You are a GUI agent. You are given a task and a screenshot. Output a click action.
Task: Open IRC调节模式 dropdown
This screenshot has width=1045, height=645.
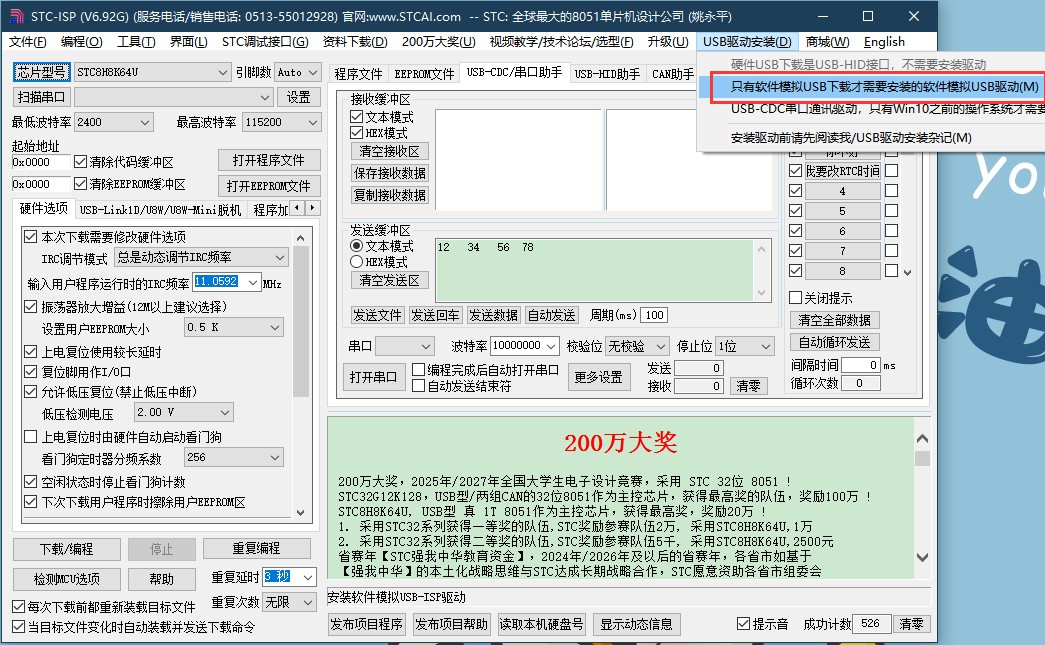[x=201, y=257]
